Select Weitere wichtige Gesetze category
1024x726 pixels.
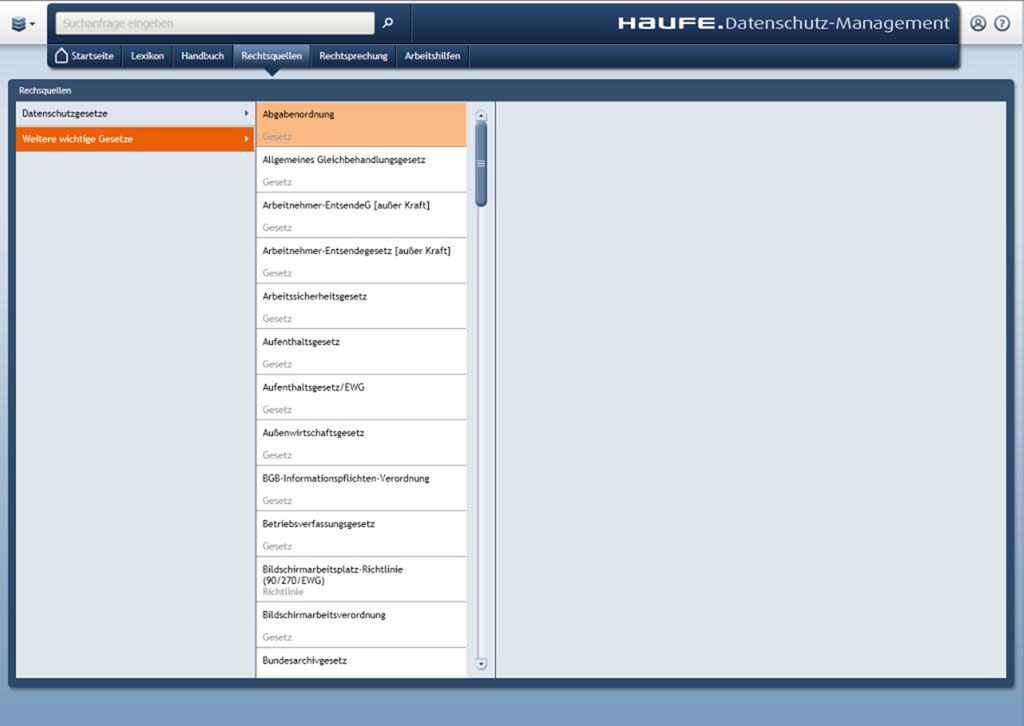135,139
